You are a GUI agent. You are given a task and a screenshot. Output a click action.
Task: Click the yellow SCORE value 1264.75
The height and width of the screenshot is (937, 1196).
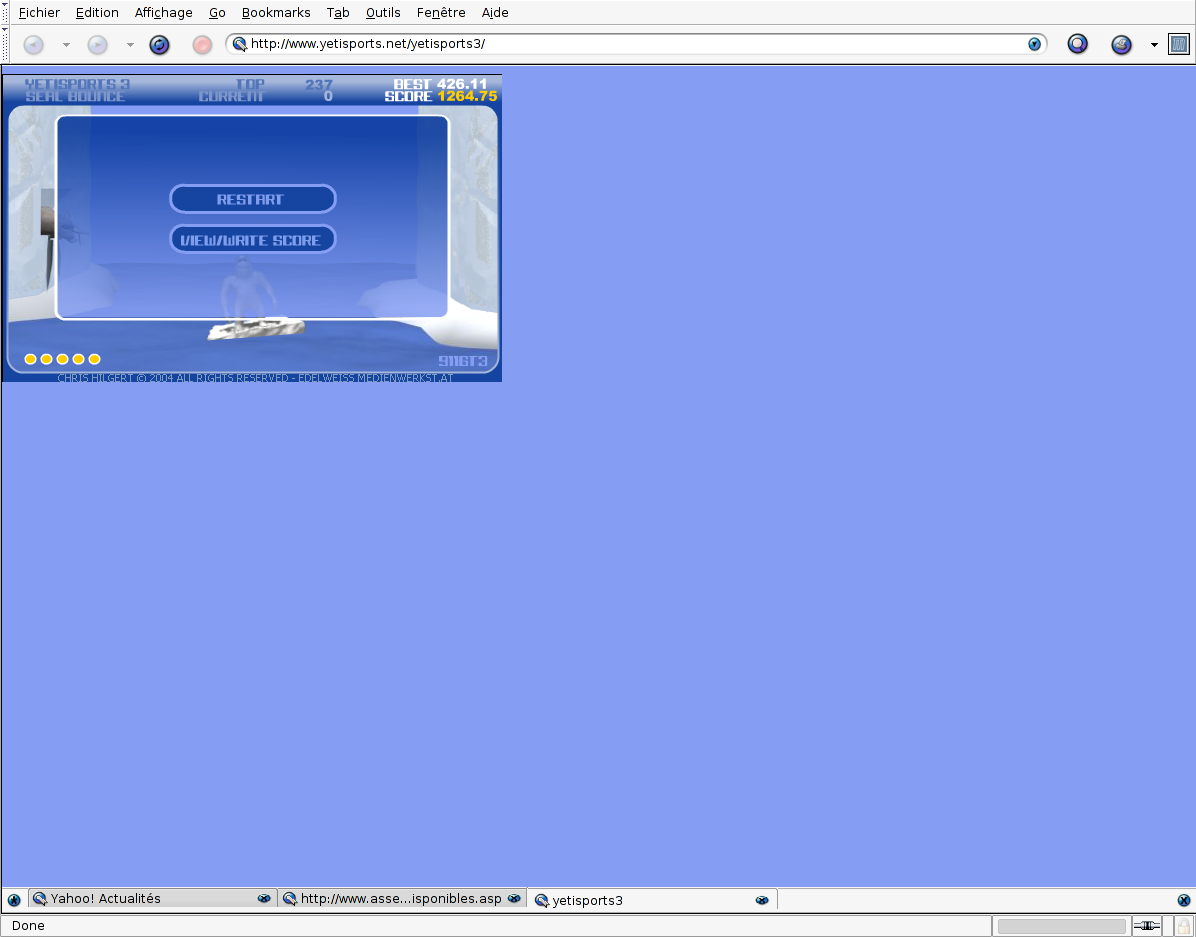[467, 96]
